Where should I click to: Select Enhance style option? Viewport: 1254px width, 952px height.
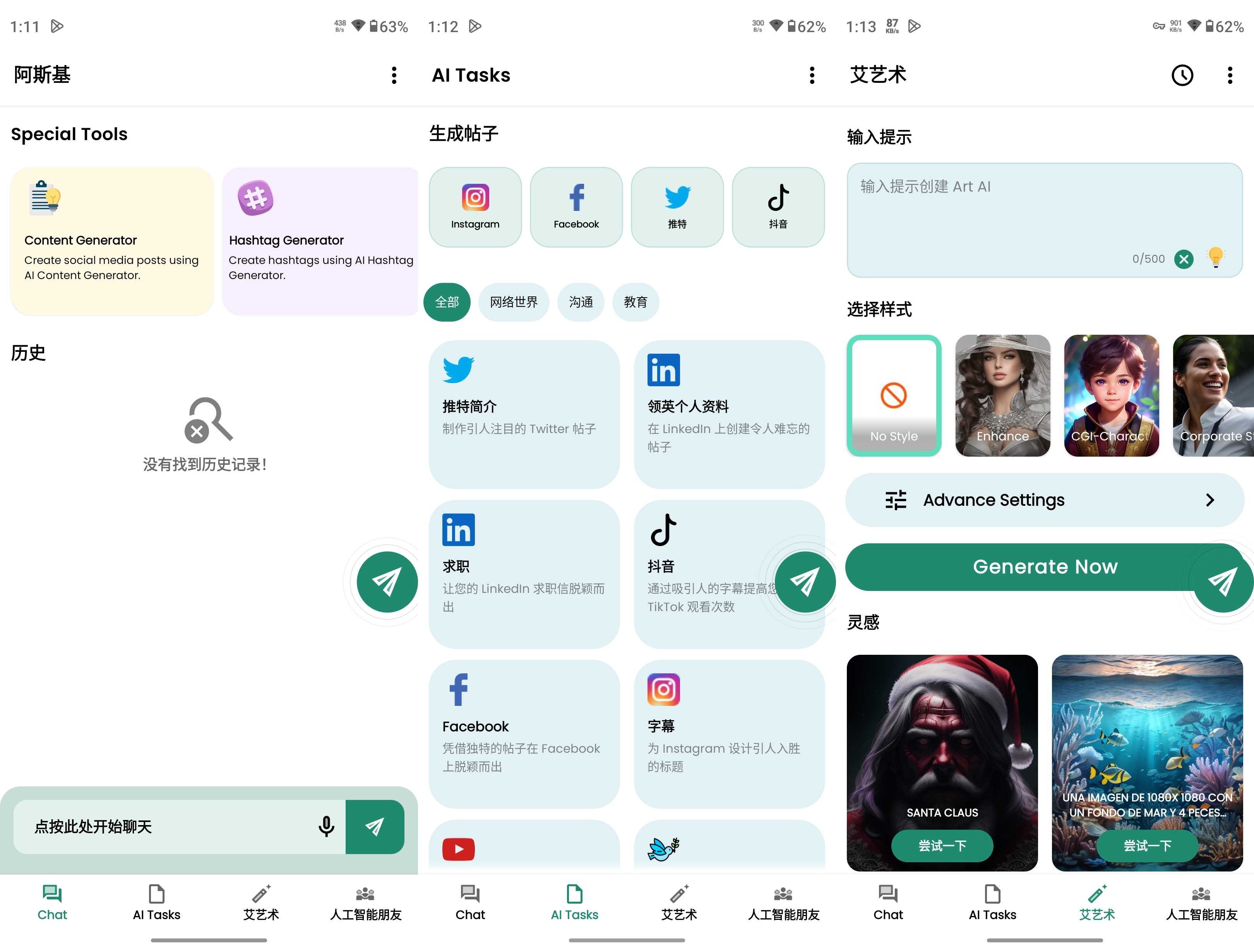(1002, 393)
